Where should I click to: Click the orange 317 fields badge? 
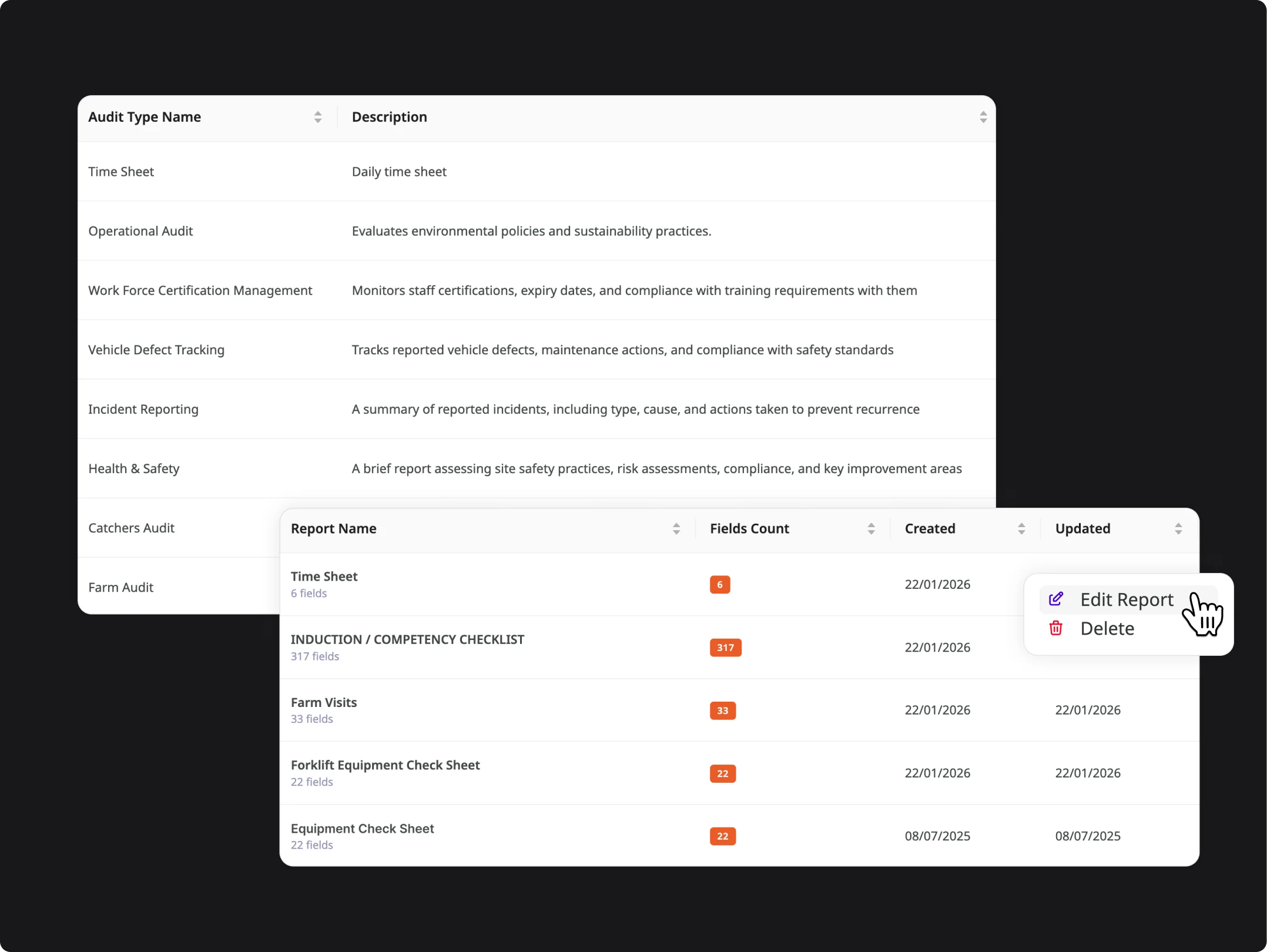(725, 648)
